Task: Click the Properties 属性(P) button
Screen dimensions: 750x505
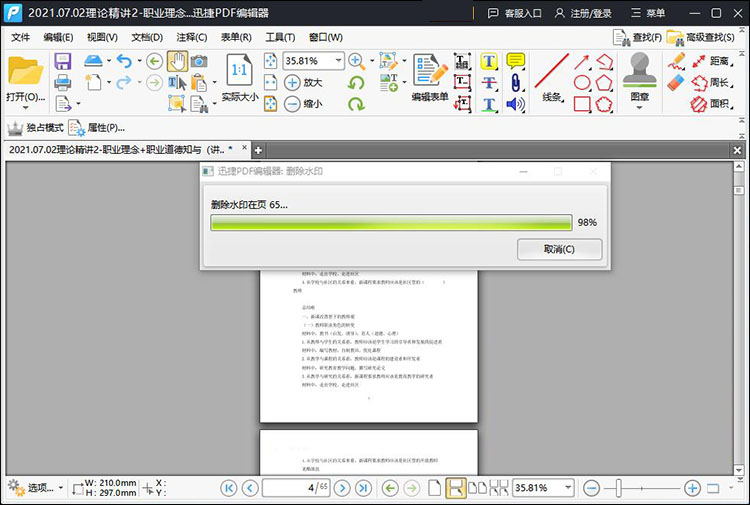Action: pos(97,128)
